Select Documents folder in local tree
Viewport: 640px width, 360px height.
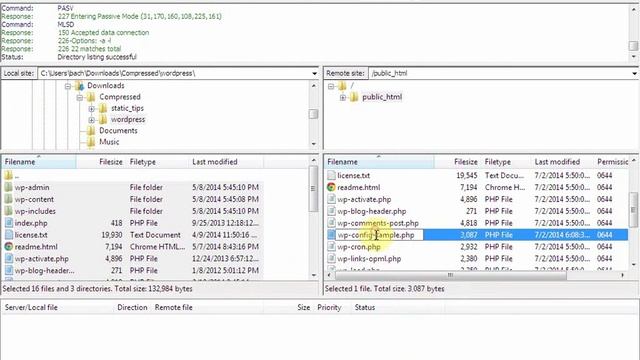(118, 131)
